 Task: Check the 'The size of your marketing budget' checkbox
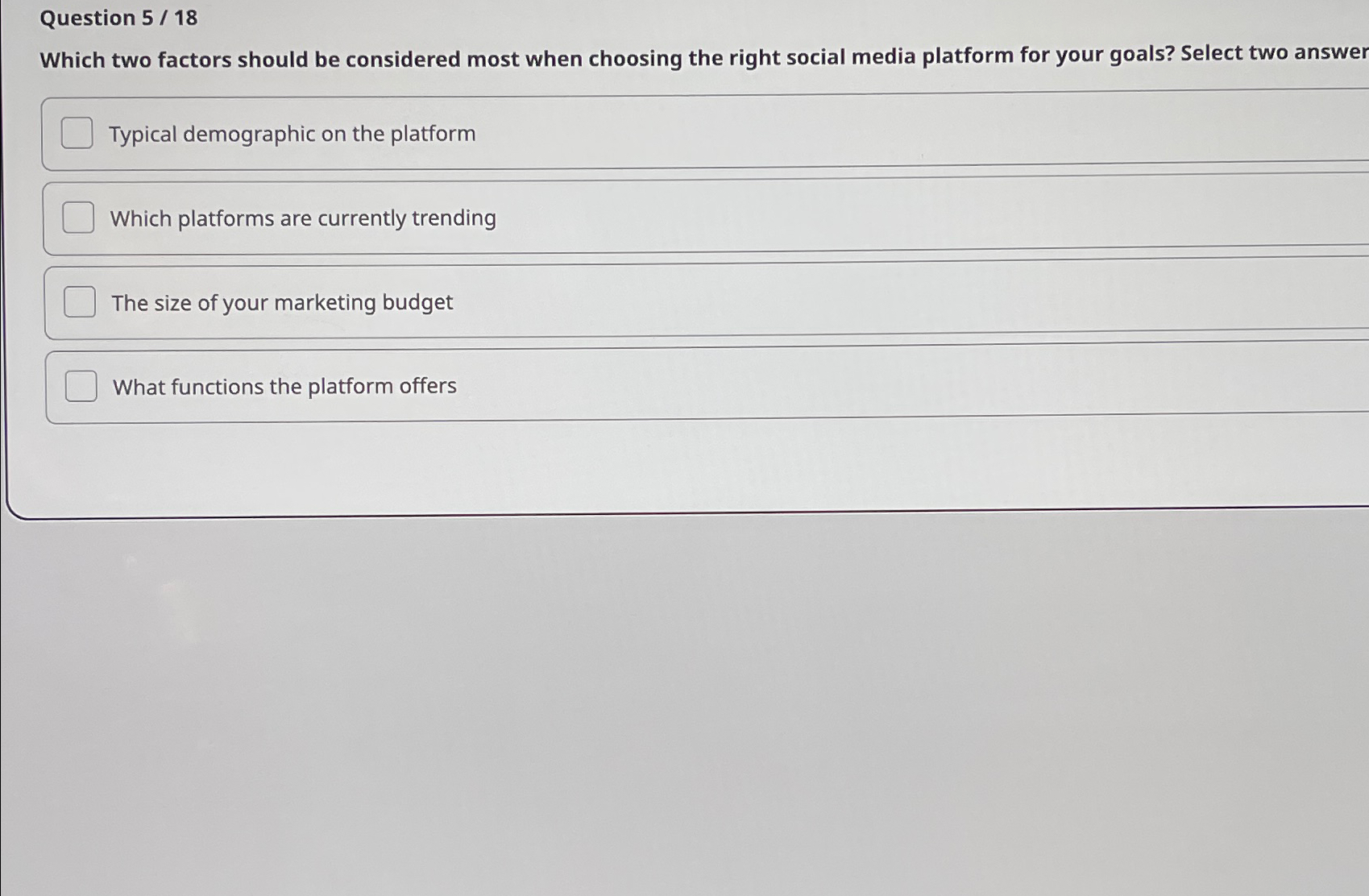click(x=79, y=302)
